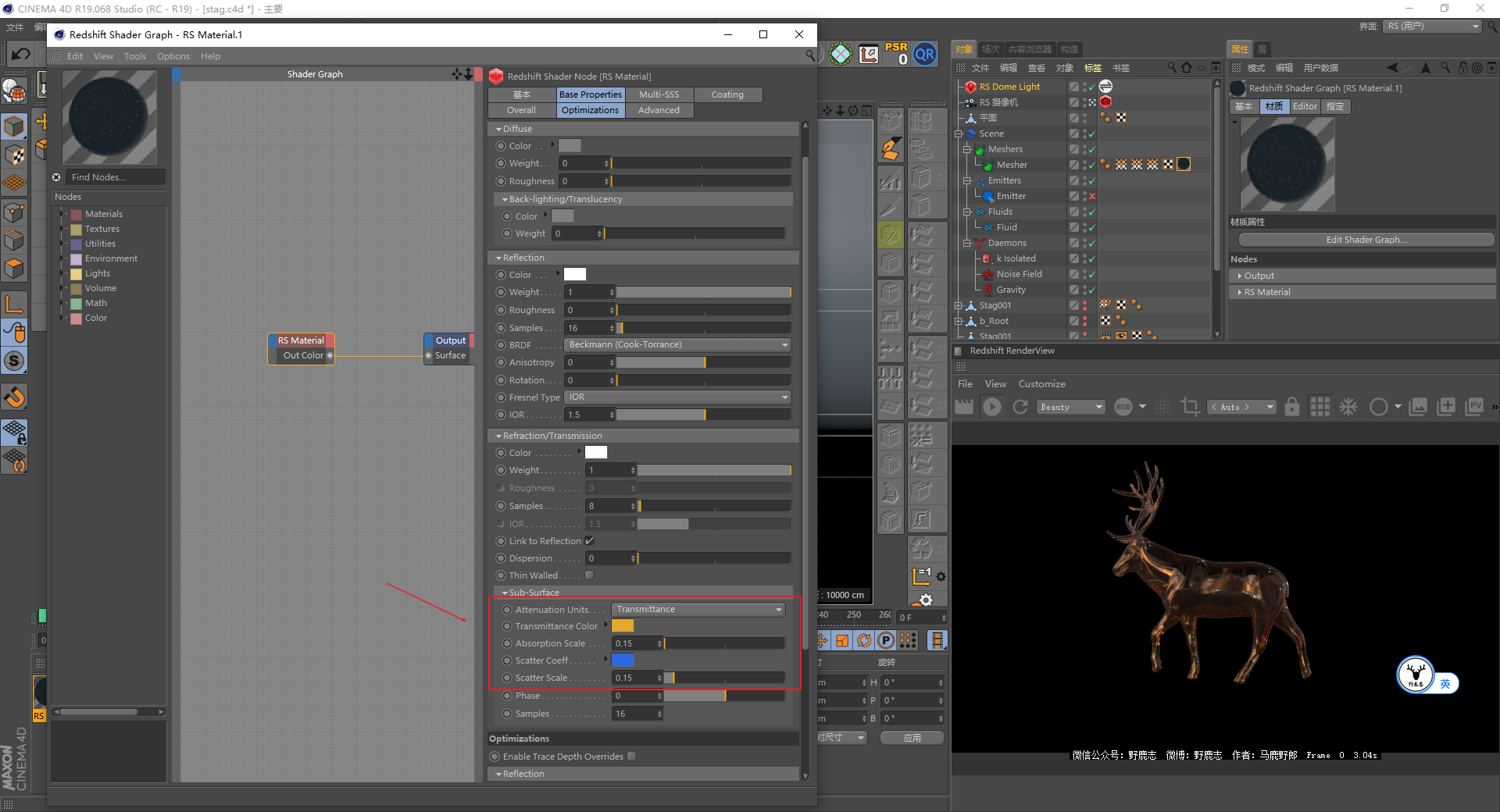Click the undo arrow icon
This screenshot has height=812, width=1500.
tap(21, 54)
